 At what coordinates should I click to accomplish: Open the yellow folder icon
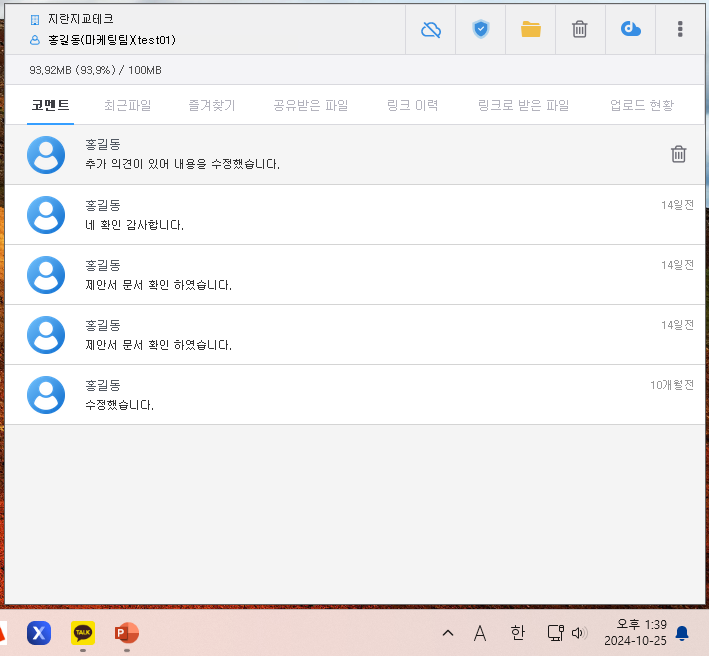point(530,29)
